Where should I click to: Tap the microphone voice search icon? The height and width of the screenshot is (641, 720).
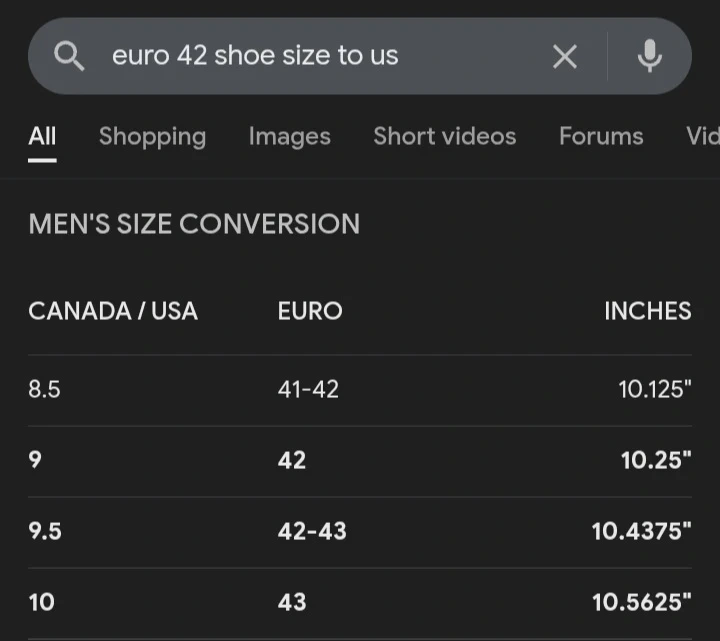650,56
